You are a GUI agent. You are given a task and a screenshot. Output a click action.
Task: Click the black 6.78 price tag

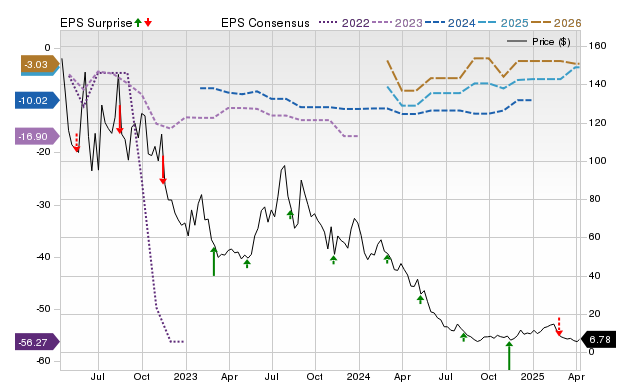(598, 340)
